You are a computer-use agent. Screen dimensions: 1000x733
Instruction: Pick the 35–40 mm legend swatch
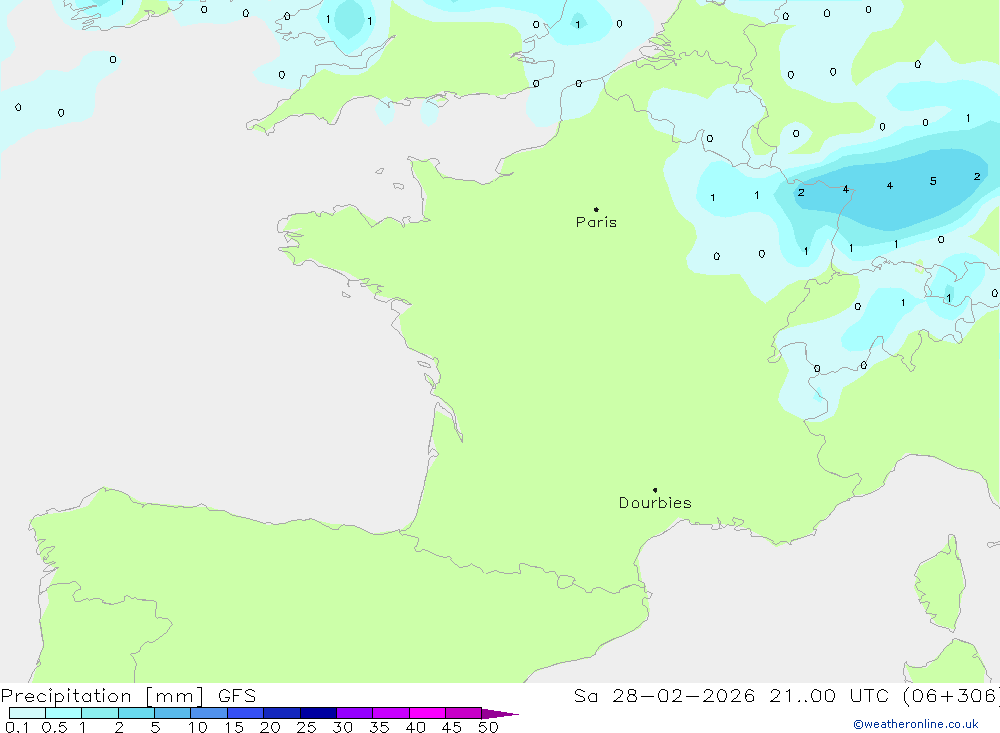(x=391, y=713)
